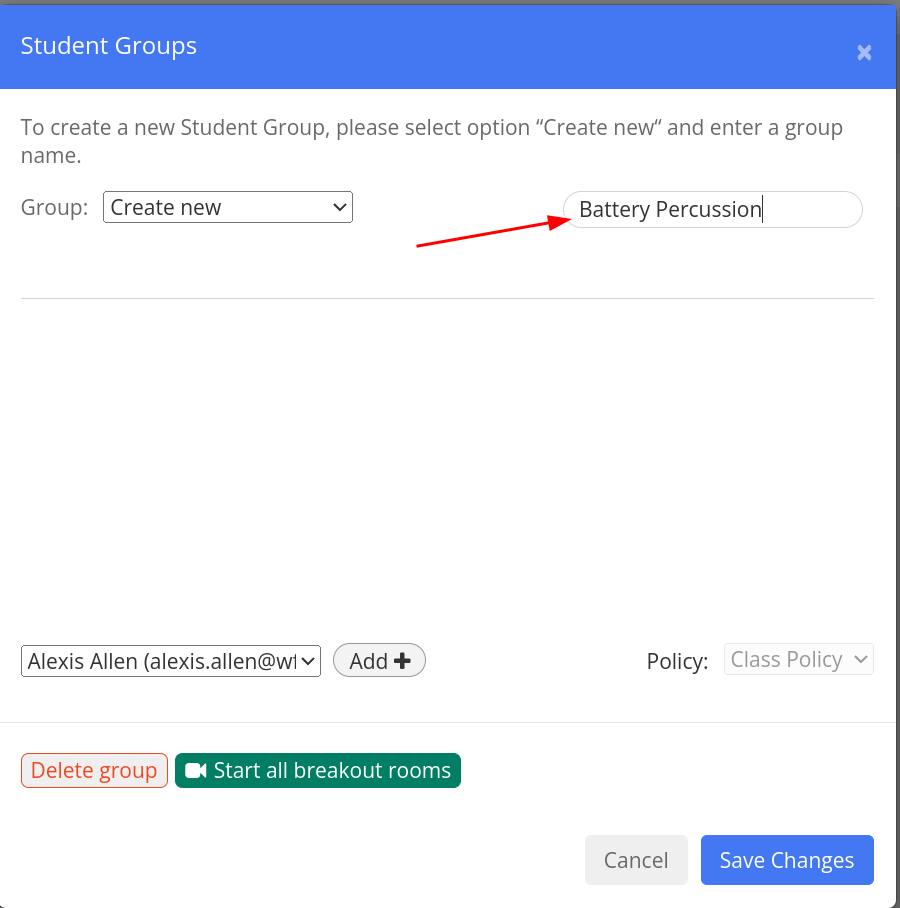Click the Delete group button

pos(94,771)
